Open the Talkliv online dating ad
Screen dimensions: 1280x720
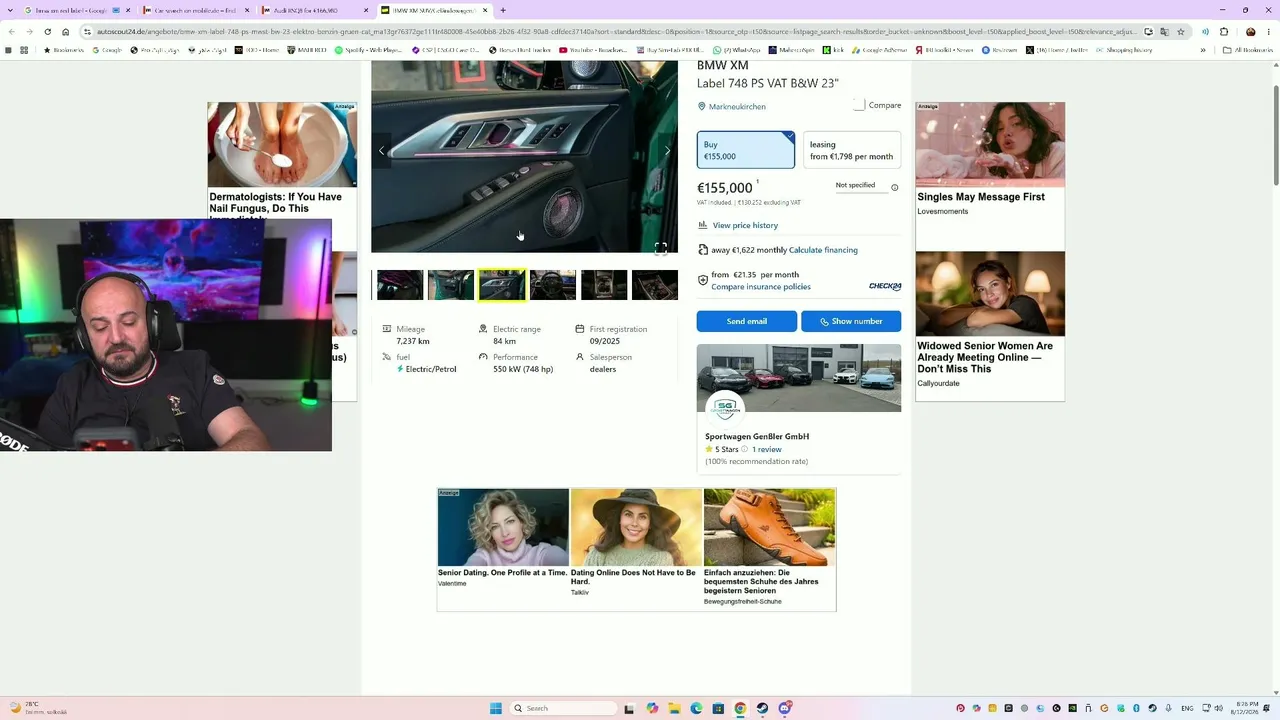pos(636,543)
